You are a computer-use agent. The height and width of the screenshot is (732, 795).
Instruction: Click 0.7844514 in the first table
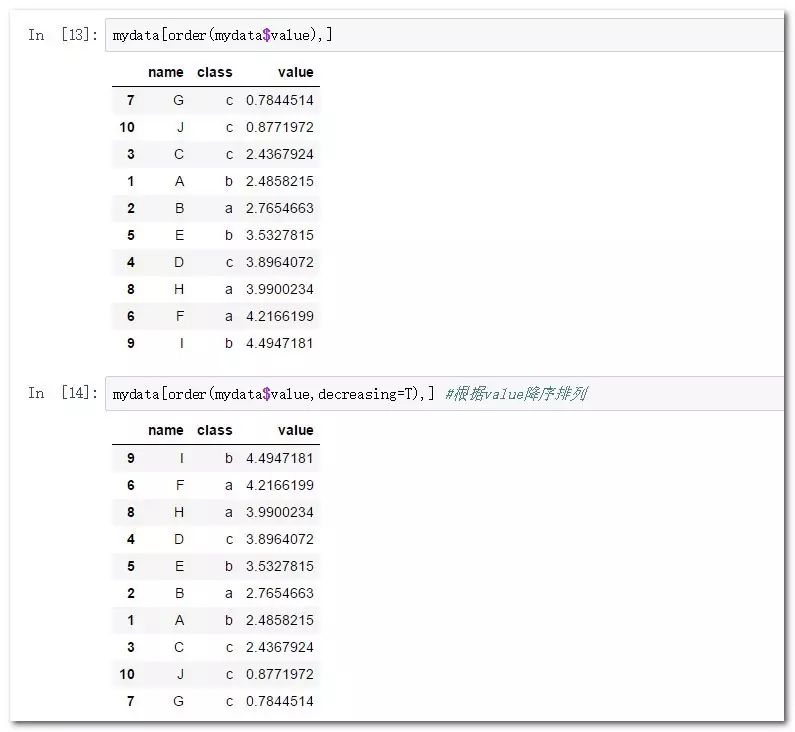click(x=280, y=100)
